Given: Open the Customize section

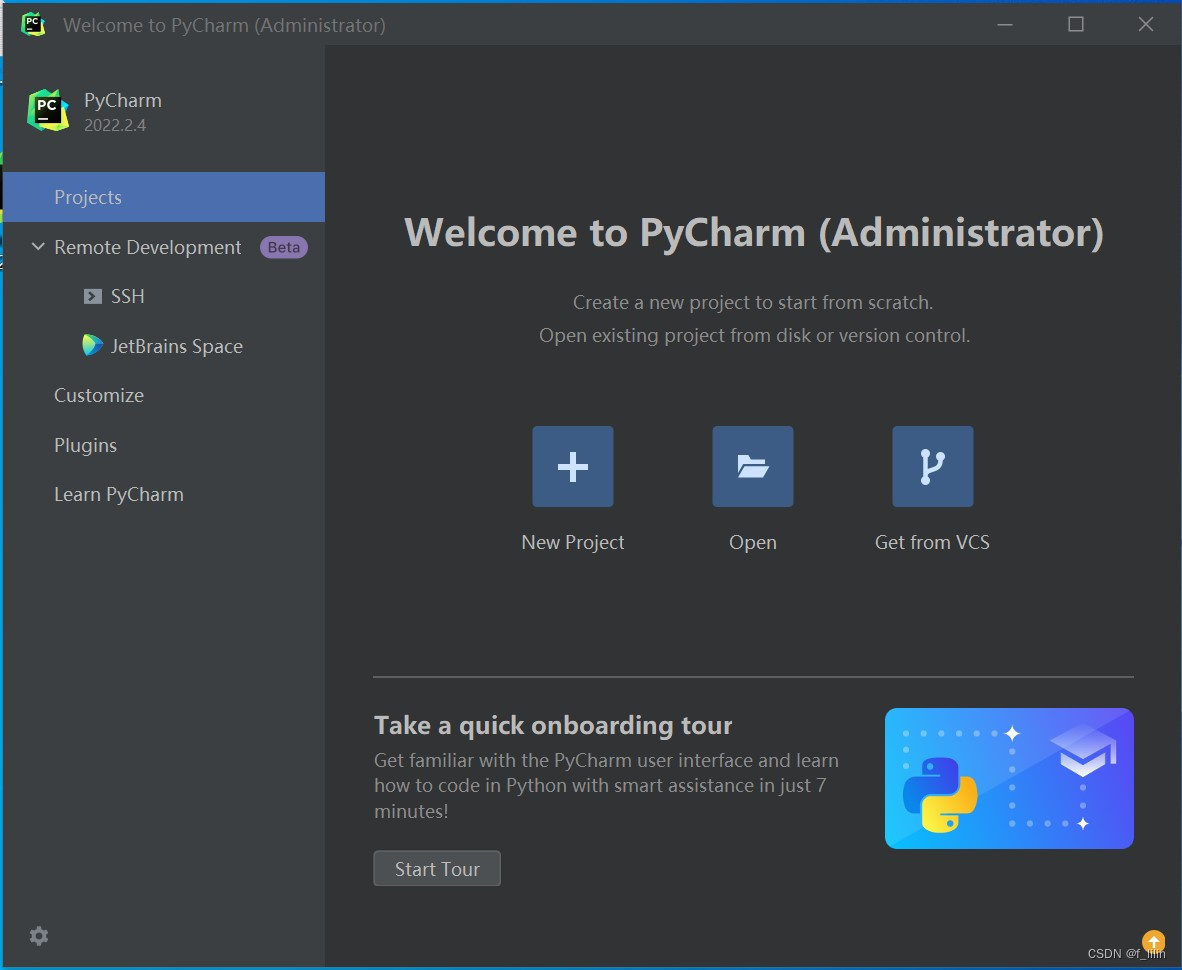Looking at the screenshot, I should click(x=98, y=395).
